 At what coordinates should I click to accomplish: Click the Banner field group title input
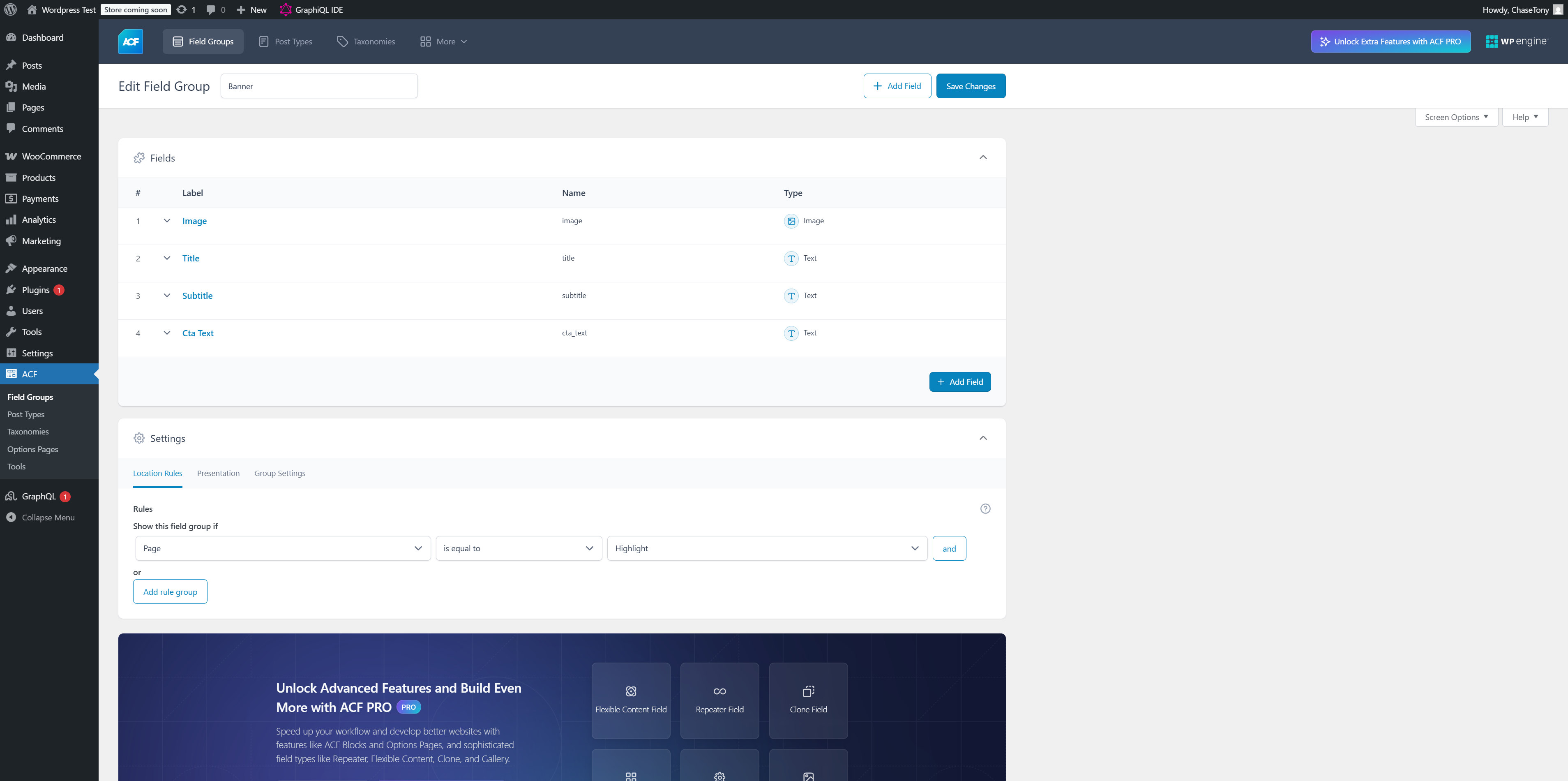318,86
